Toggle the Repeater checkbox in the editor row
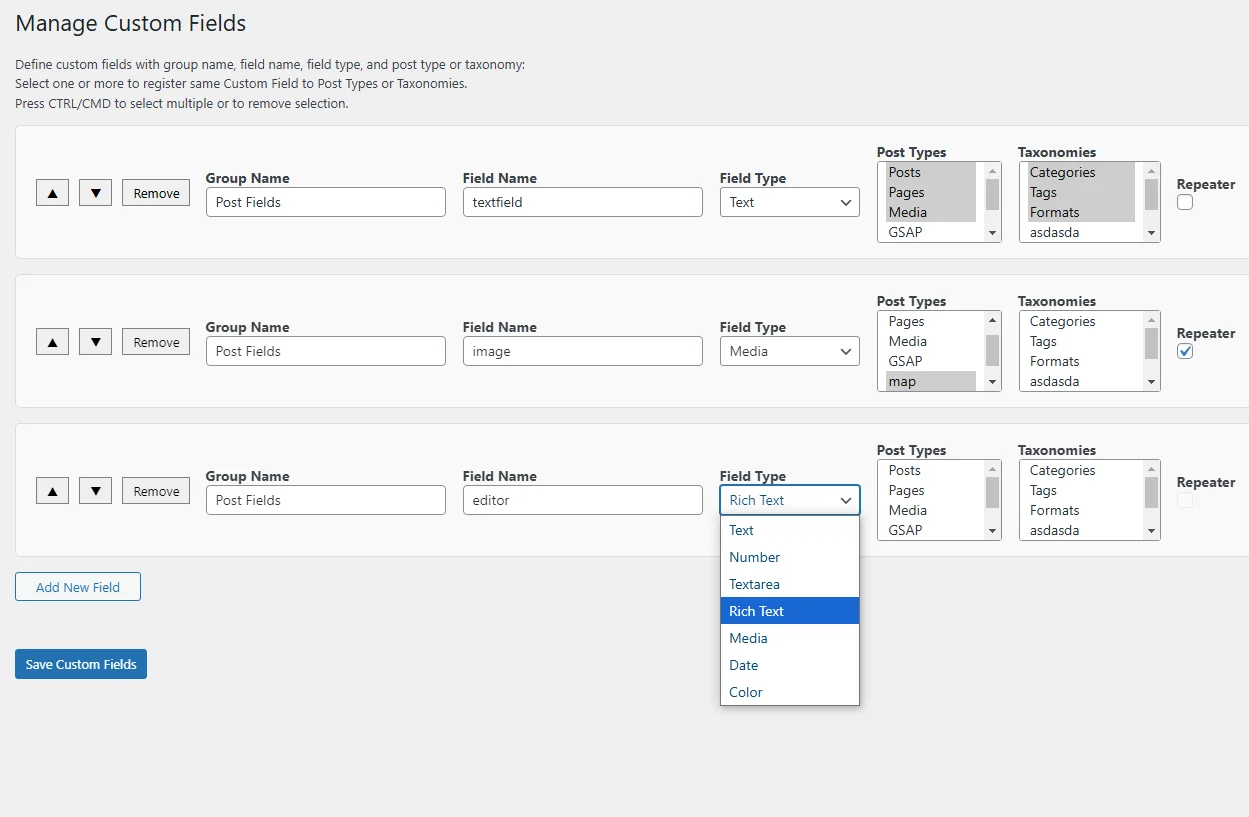The height and width of the screenshot is (817, 1249). [x=1185, y=500]
